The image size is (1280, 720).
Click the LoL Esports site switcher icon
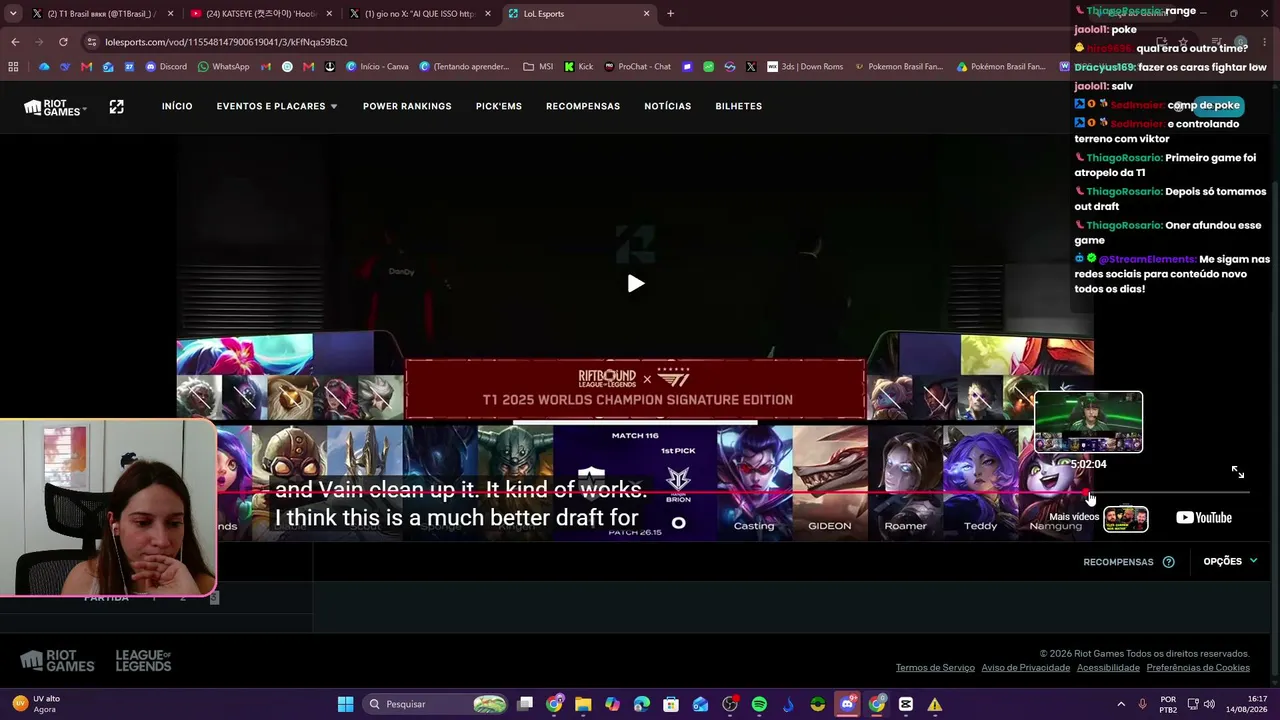117,106
